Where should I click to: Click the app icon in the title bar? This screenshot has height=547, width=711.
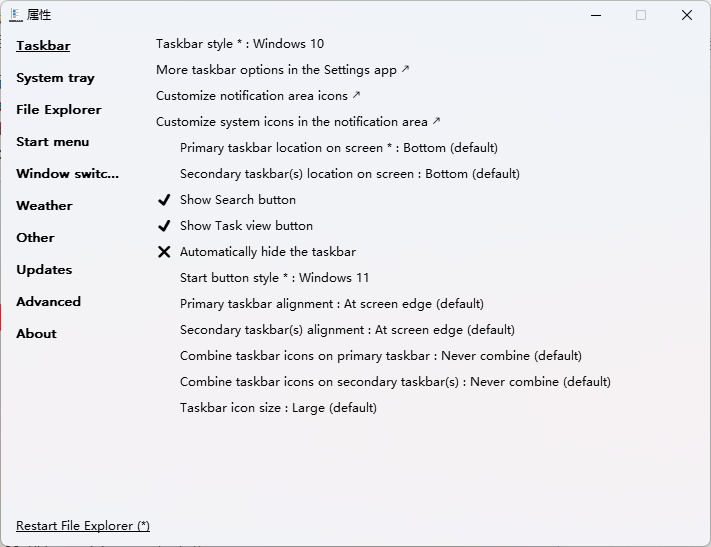tap(15, 15)
